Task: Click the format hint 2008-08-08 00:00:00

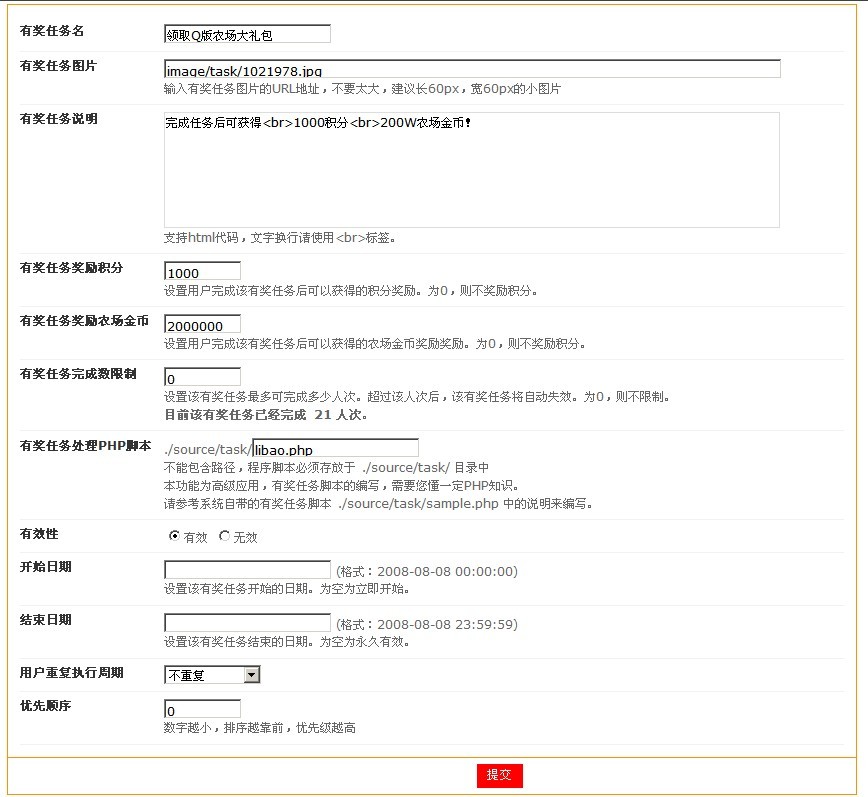Action: pos(427,571)
